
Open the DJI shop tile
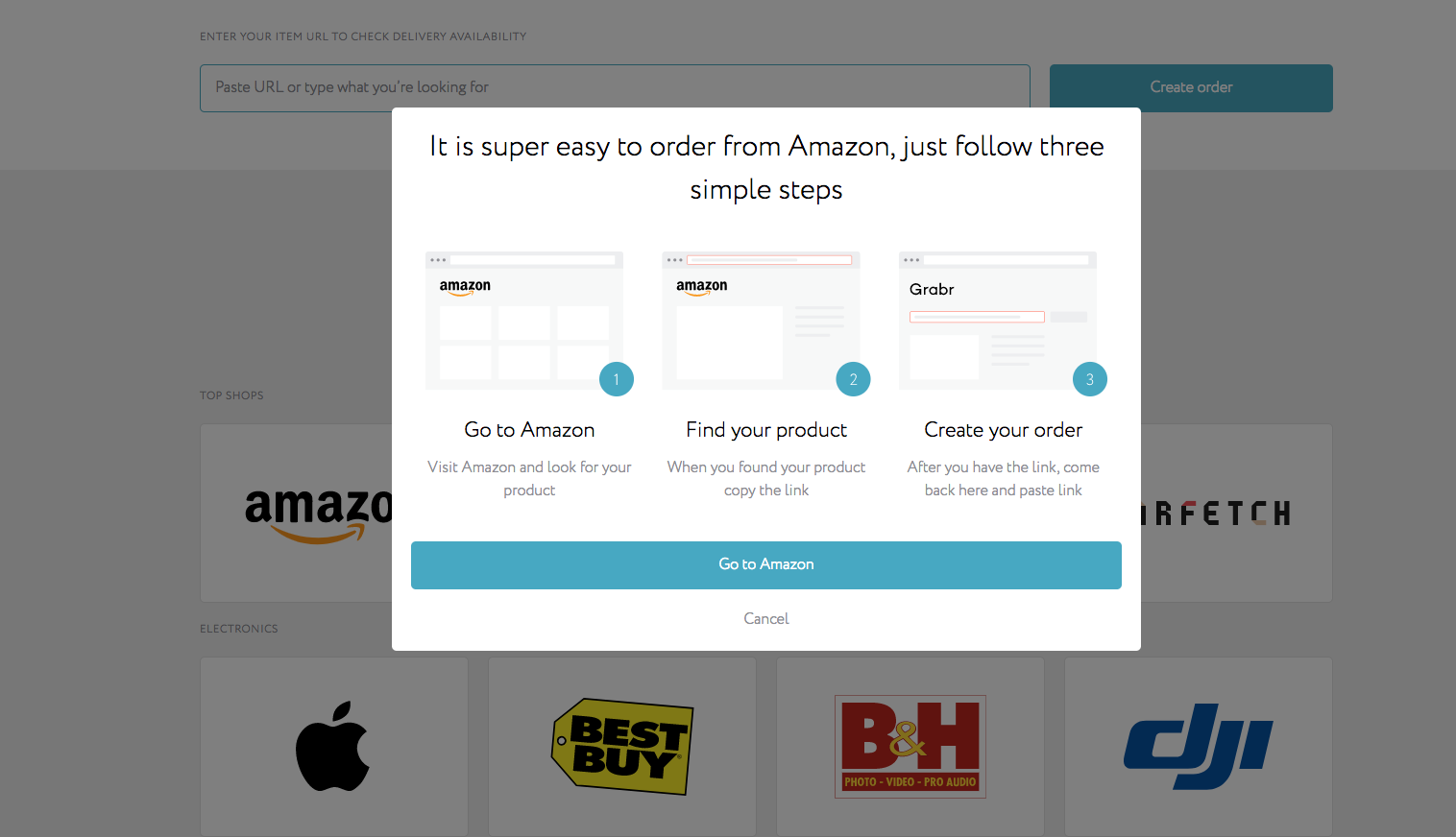[1199, 746]
